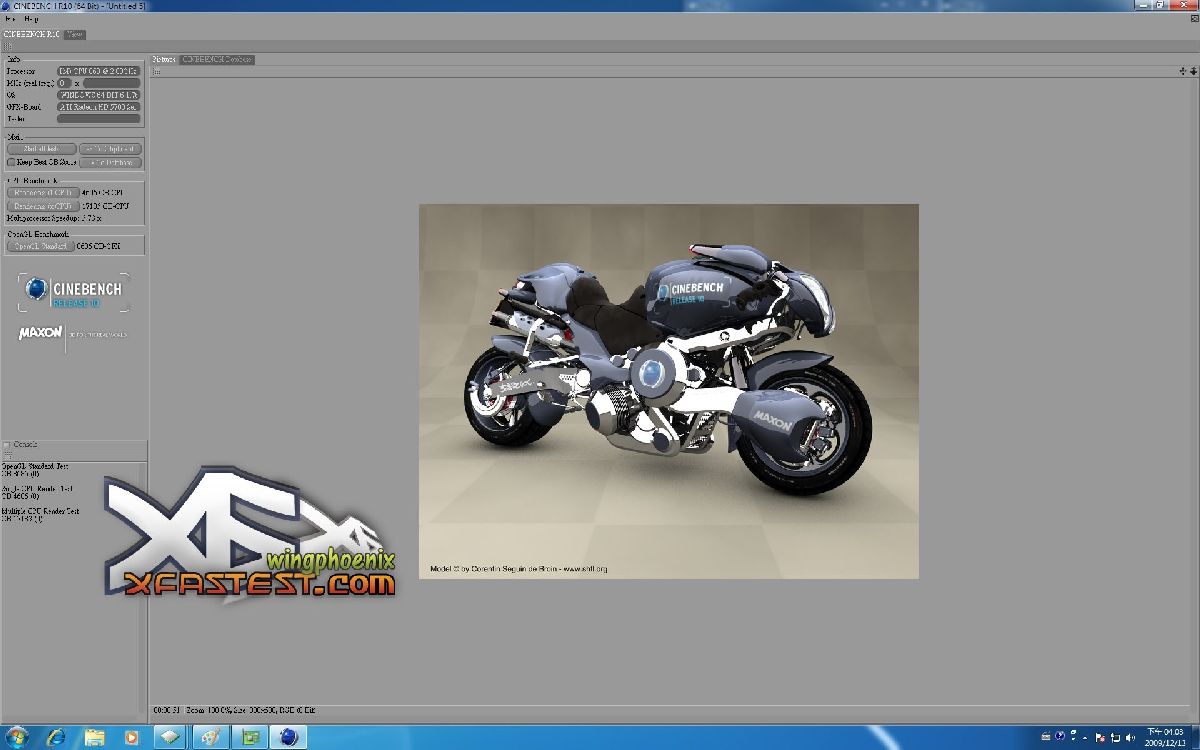Screen dimensions: 1200x750
Task: Switch to the CINEBENCH R10 tab
Action: pos(32,34)
